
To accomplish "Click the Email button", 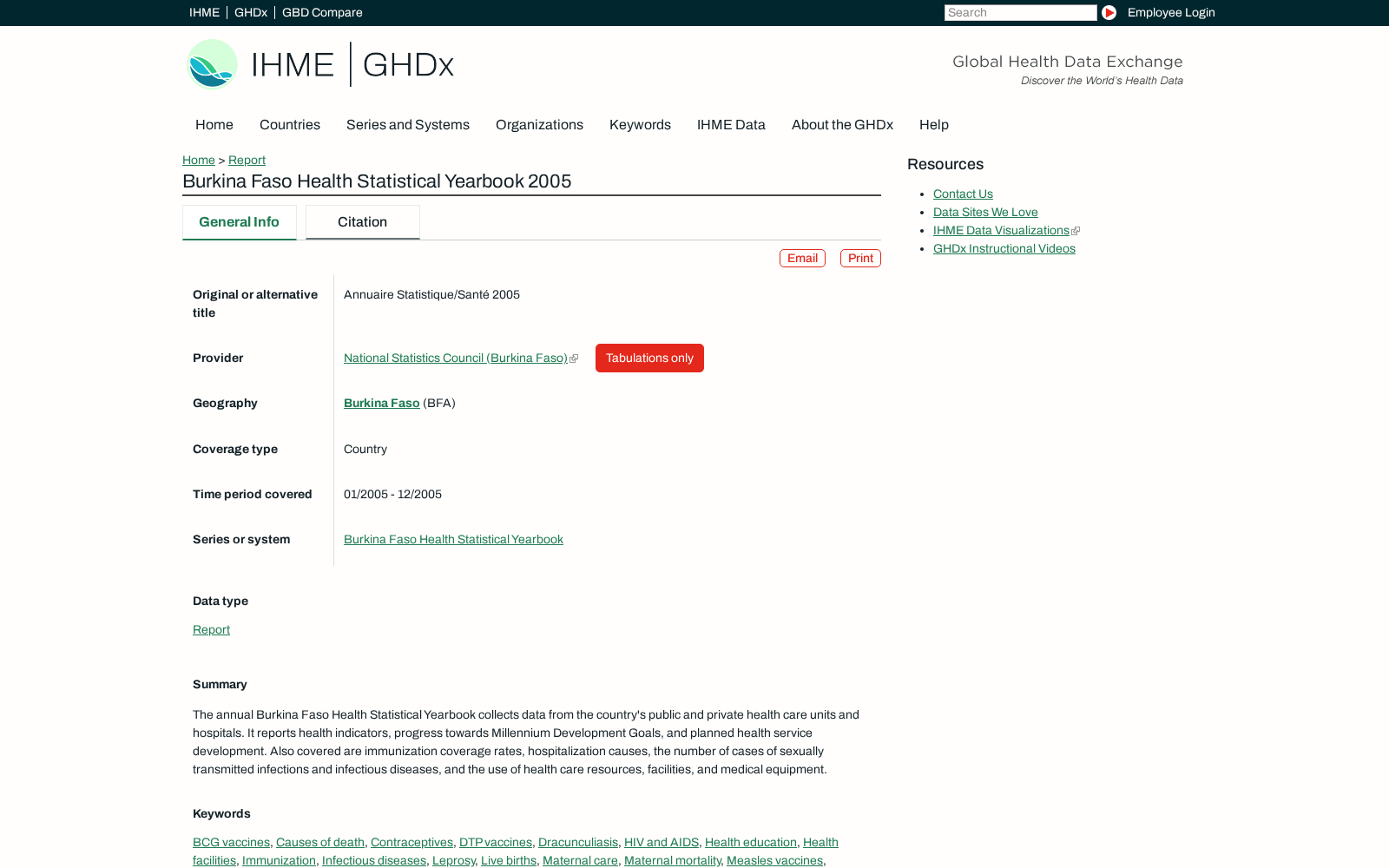I will point(802,258).
